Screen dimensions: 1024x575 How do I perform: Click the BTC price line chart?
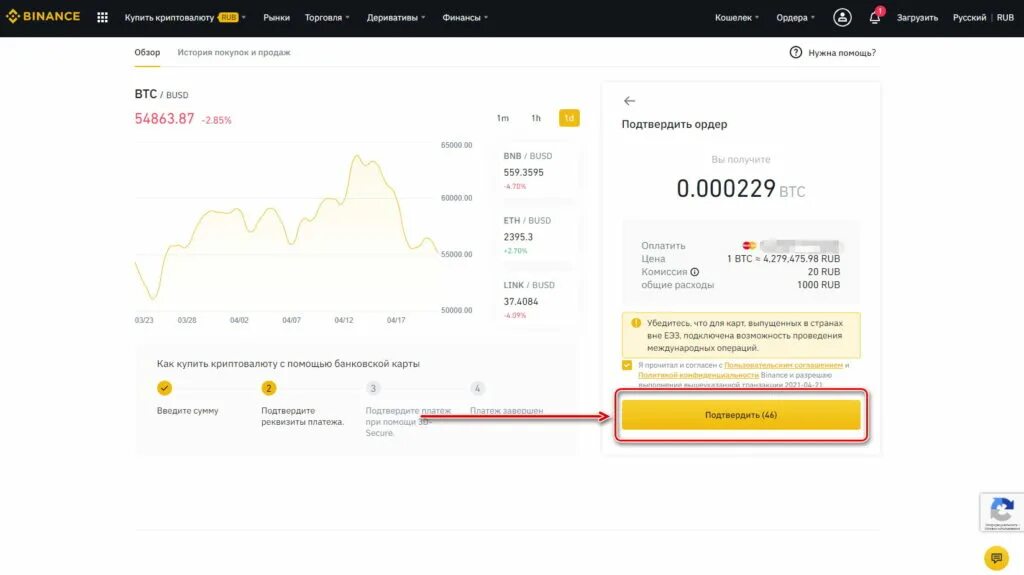coord(287,229)
